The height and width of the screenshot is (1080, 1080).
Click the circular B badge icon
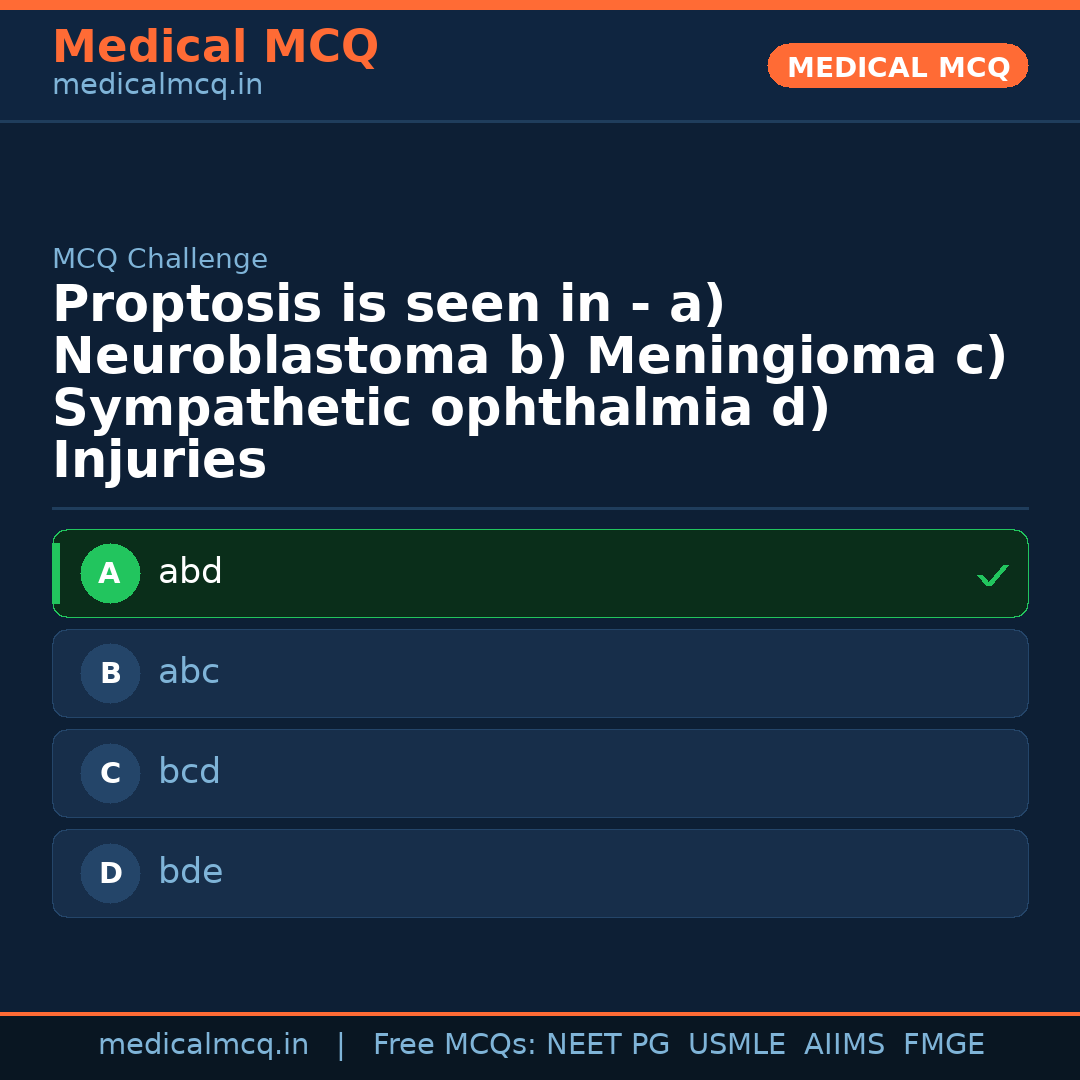(x=110, y=673)
